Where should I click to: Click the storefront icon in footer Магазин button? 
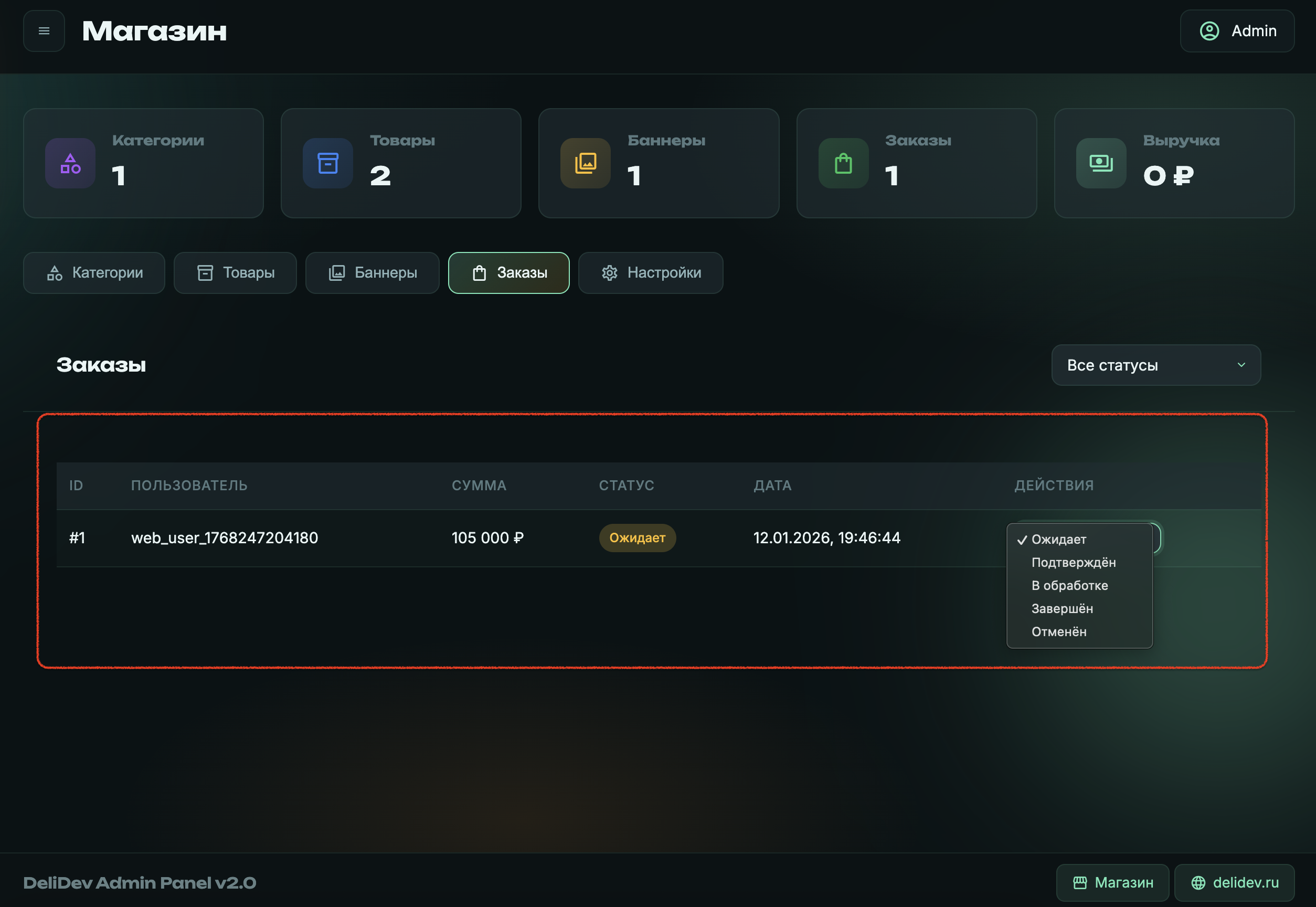pos(1080,882)
